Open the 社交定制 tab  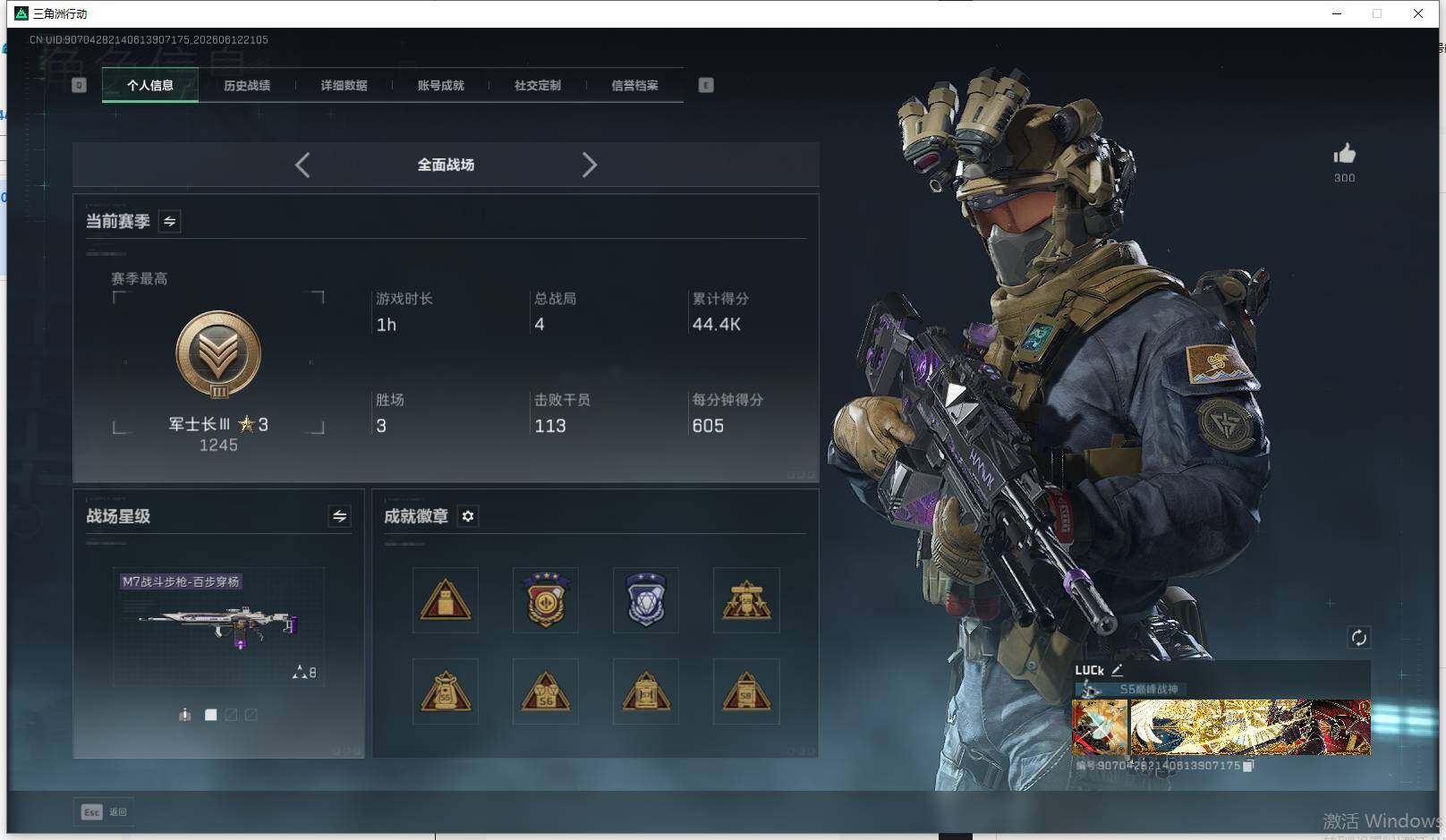(x=538, y=85)
